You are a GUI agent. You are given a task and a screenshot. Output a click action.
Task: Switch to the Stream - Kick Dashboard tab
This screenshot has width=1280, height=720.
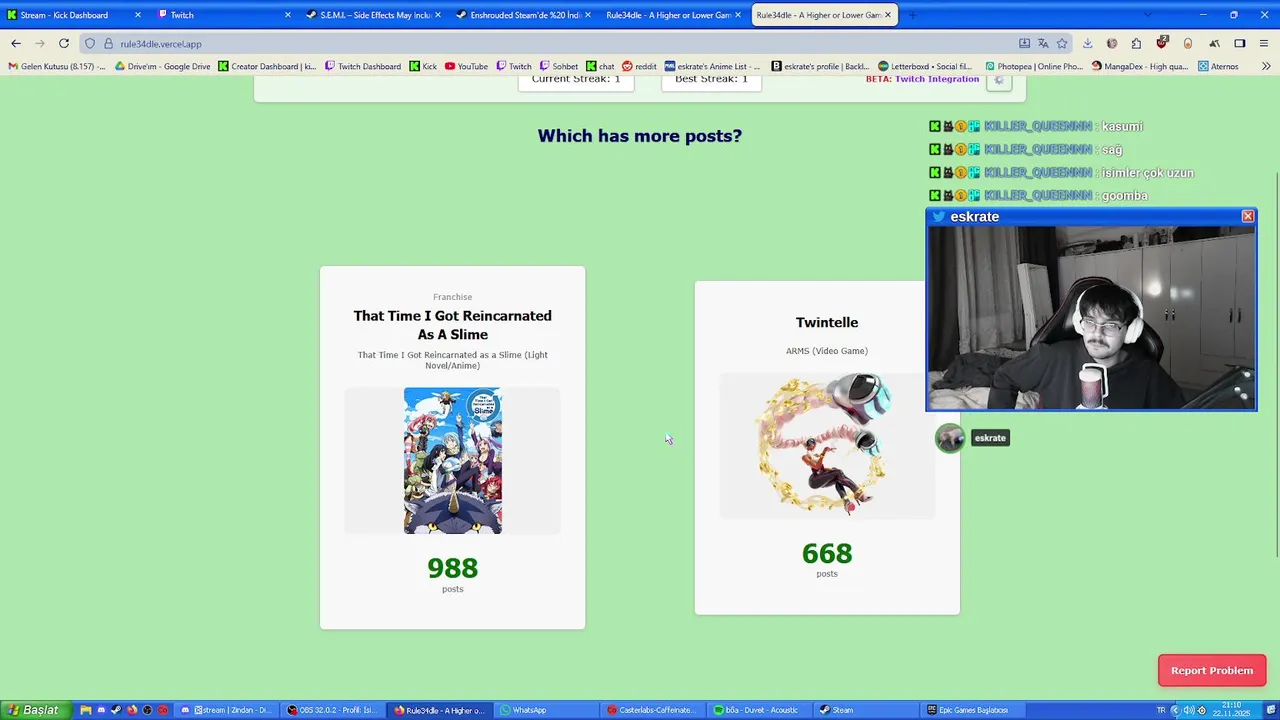pos(74,15)
